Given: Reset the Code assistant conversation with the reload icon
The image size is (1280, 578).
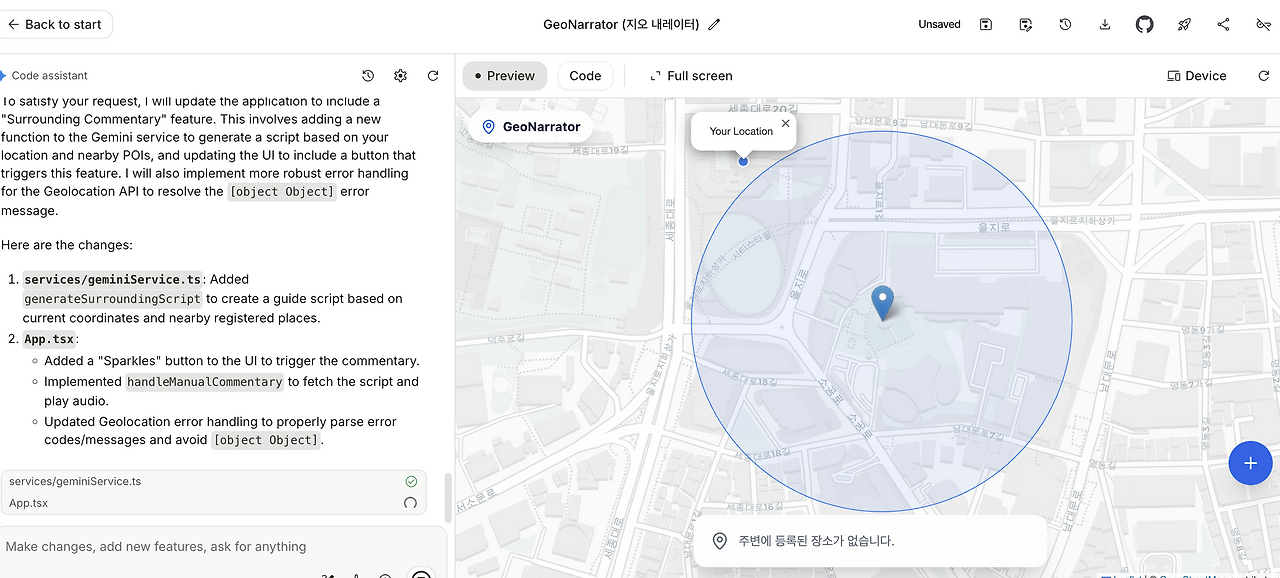Looking at the screenshot, I should tap(433, 75).
